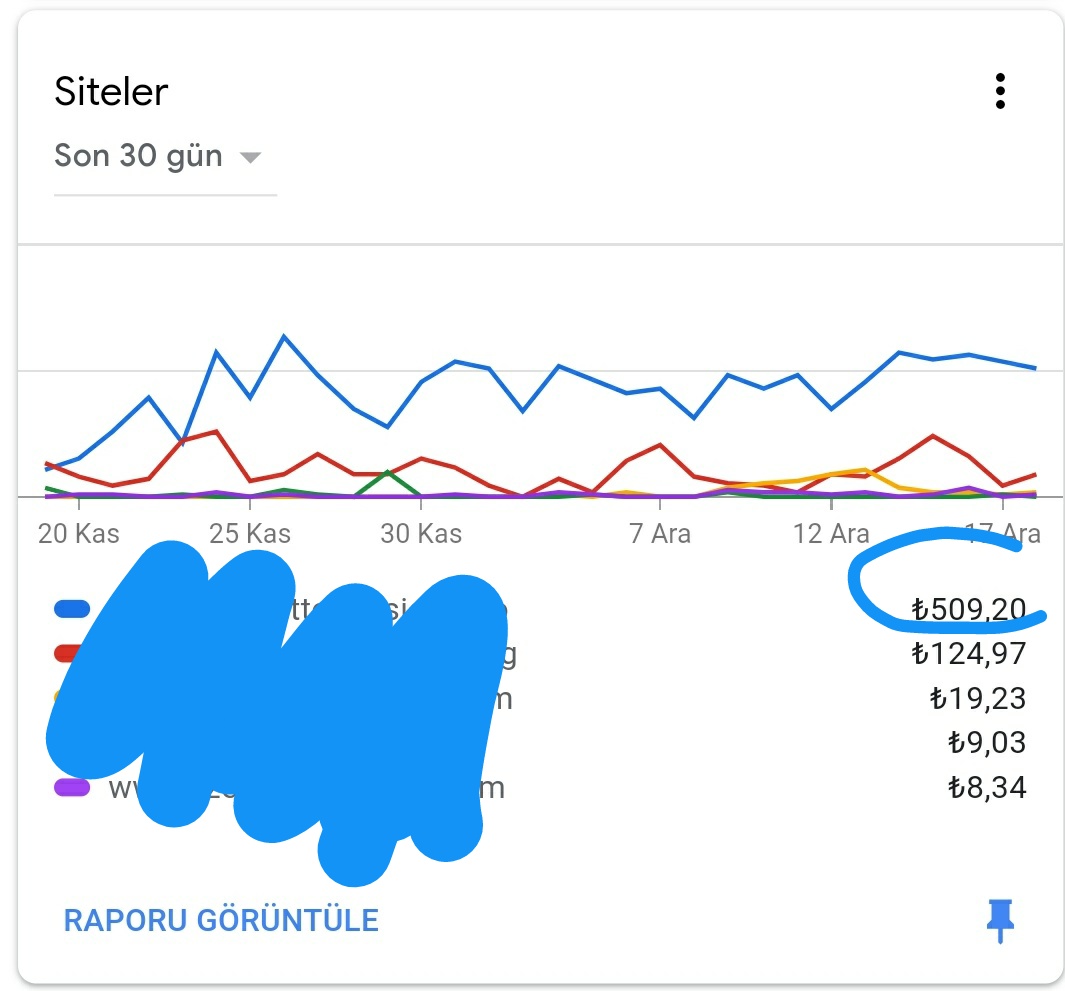
Task: Click the blue legend color swatch
Action: (x=71, y=609)
